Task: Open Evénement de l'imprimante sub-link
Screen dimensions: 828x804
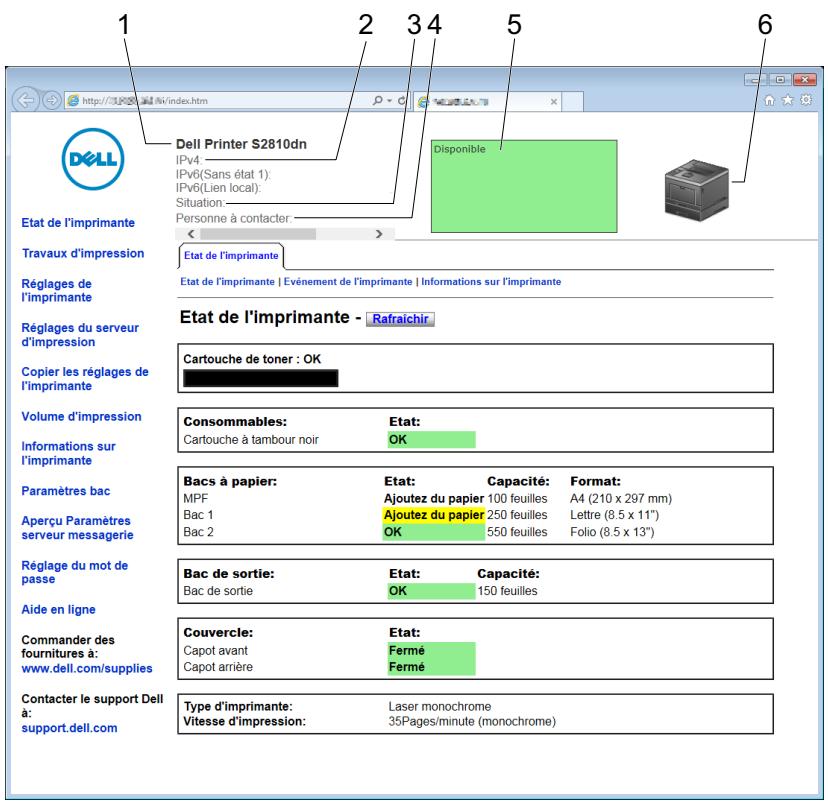Action: [x=348, y=282]
